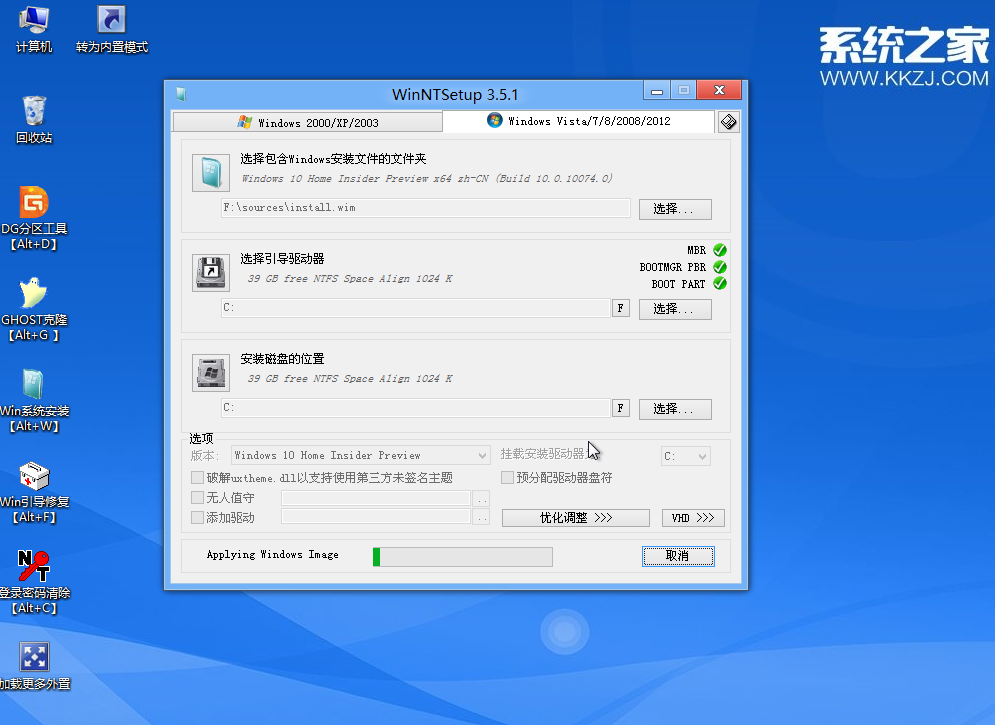The height and width of the screenshot is (725, 995).
Task: Click 取消 to cancel applying image
Action: click(x=678, y=556)
